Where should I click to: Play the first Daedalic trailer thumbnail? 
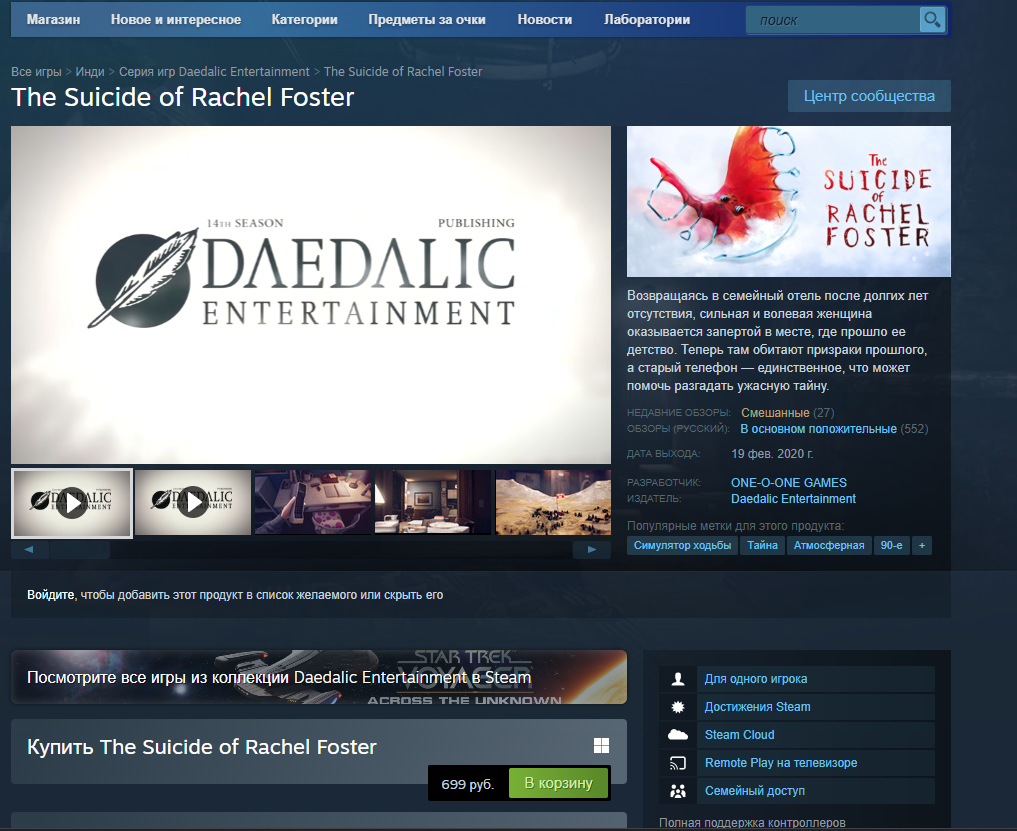click(x=72, y=503)
